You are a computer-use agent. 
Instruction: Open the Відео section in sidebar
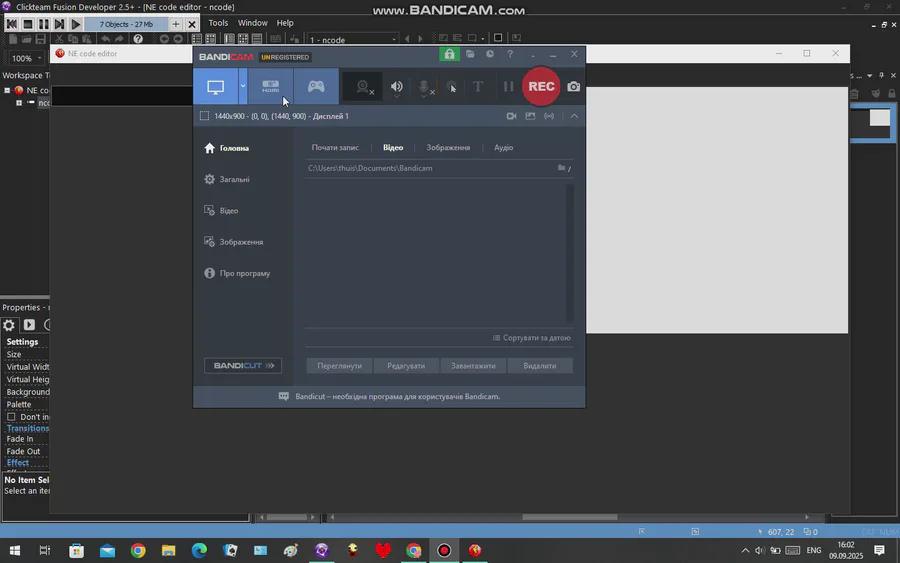222,211
